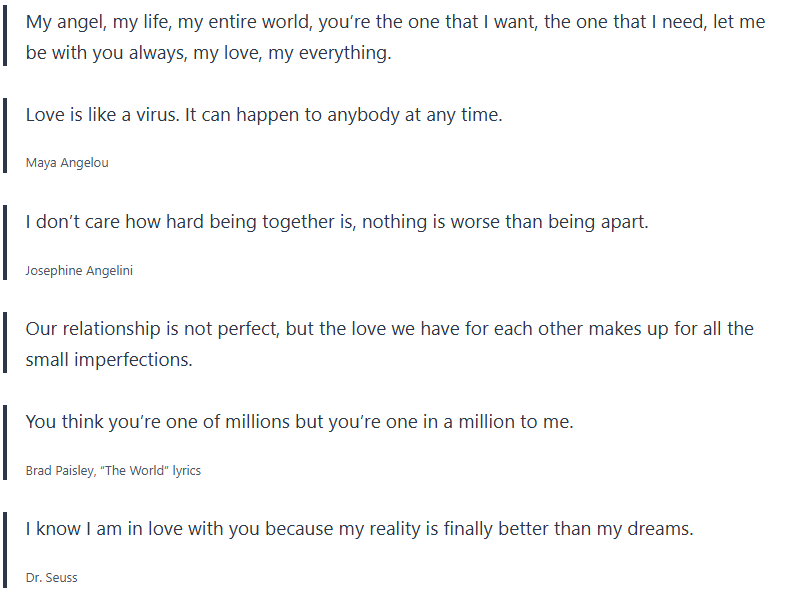Viewport: 808px width, 593px height.
Task: Click the left bar next to the virus quote
Action: 5,135
